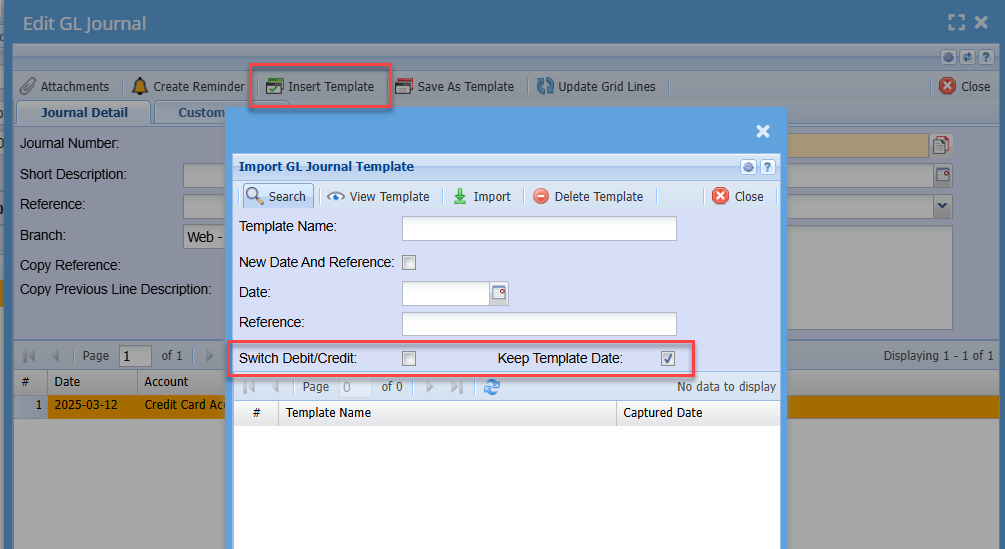Click the Date input in Import dialog
The image size is (1005, 549).
446,293
